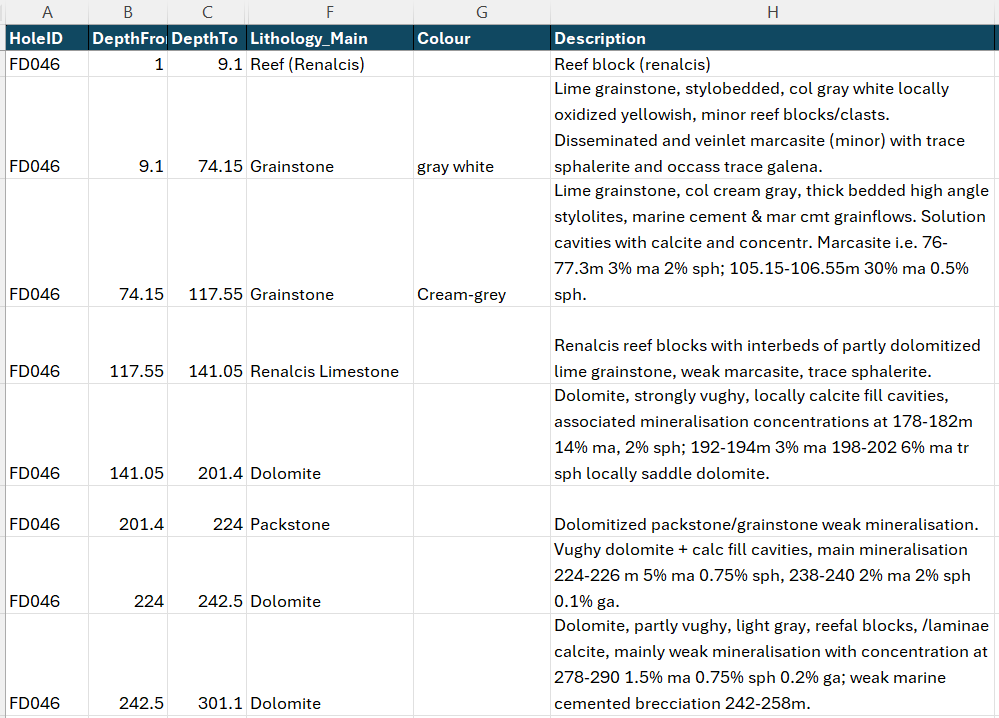Select description starting 'Lime grainstone, stylobedded'
Screen dimensions: 999x718
click(x=772, y=128)
